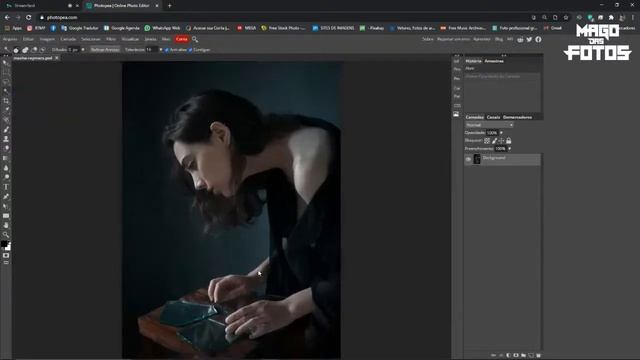Choose intersect selection mode icon
The image size is (640, 360).
tap(42, 50)
